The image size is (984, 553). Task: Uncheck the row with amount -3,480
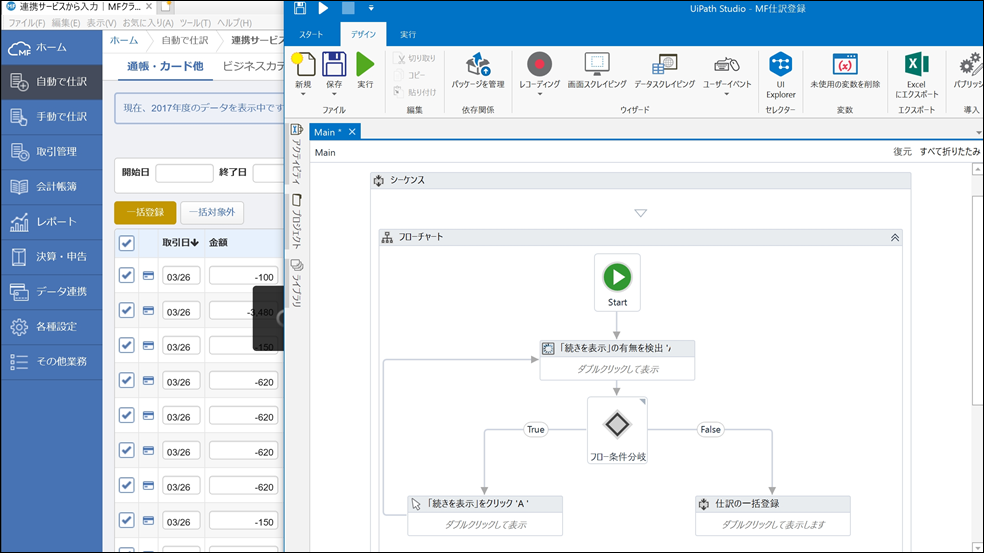pos(126,310)
